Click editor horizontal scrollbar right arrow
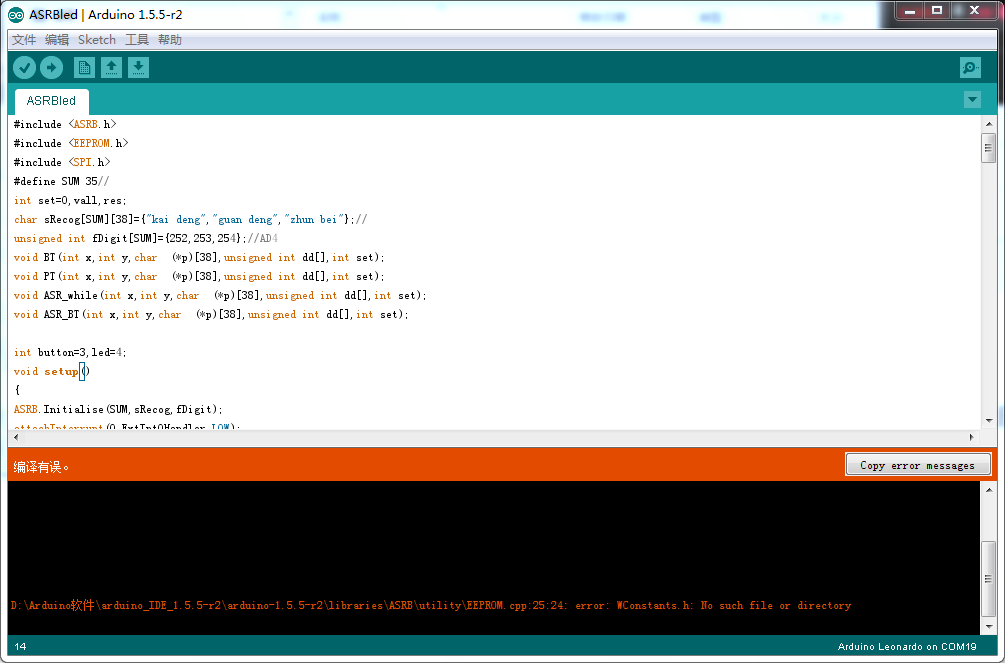This screenshot has width=1005, height=663. 972,437
